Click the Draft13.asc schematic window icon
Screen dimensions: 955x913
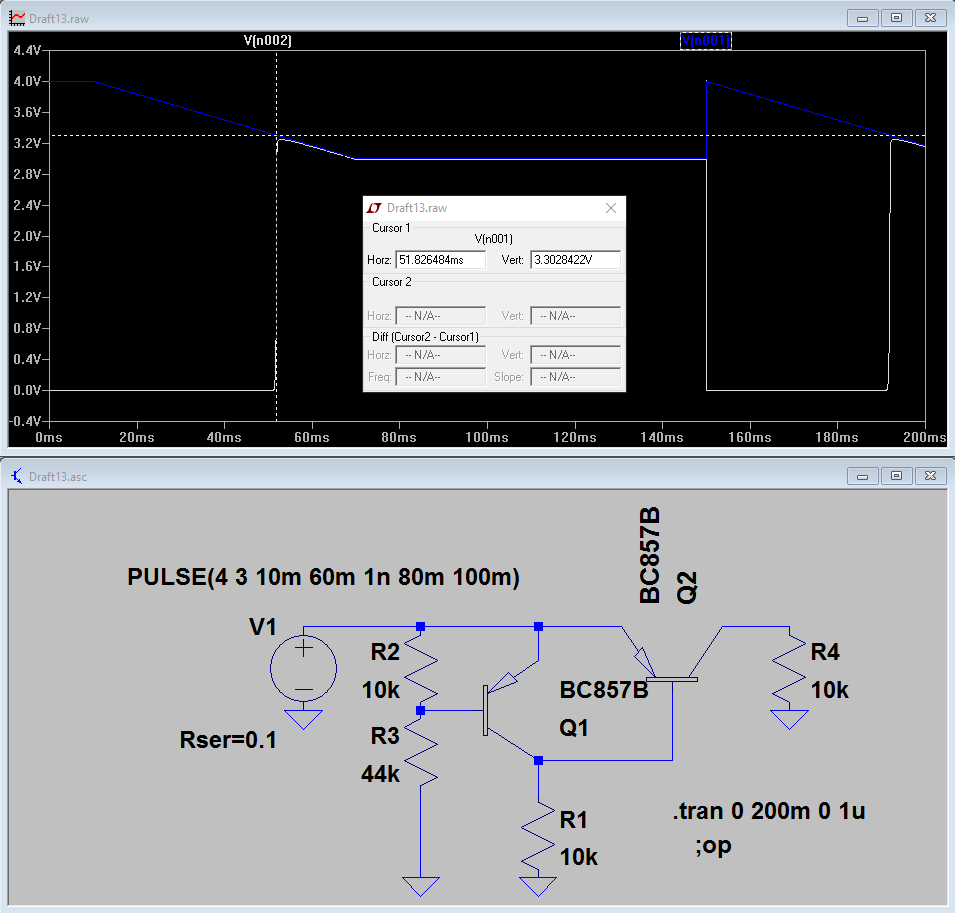point(17,476)
